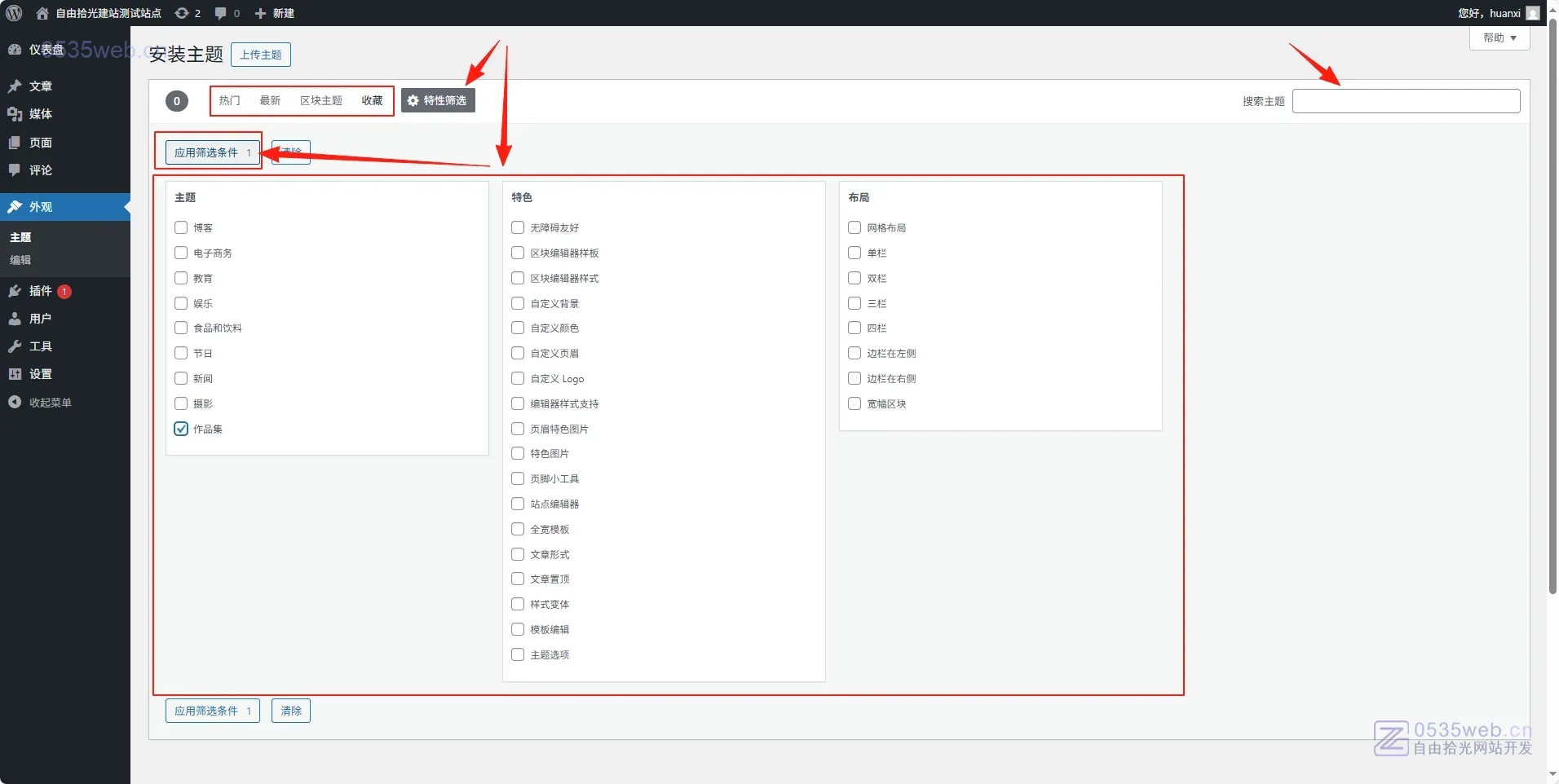Screen dimensions: 1559x784
Task: Switch to the 热门 tab
Action: click(229, 100)
